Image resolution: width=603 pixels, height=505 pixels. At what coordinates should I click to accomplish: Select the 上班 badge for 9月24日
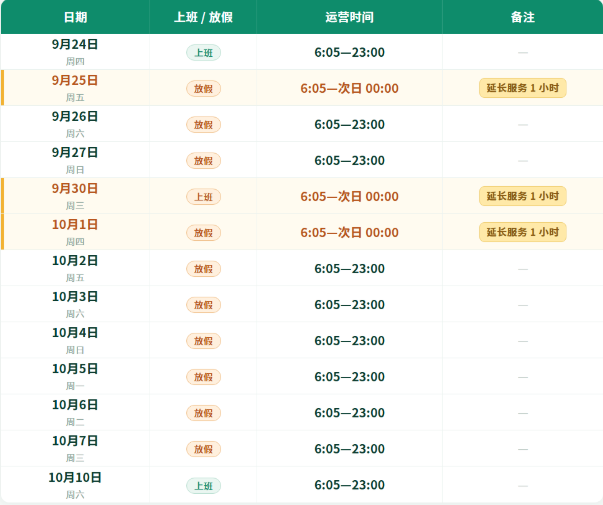[x=203, y=53]
